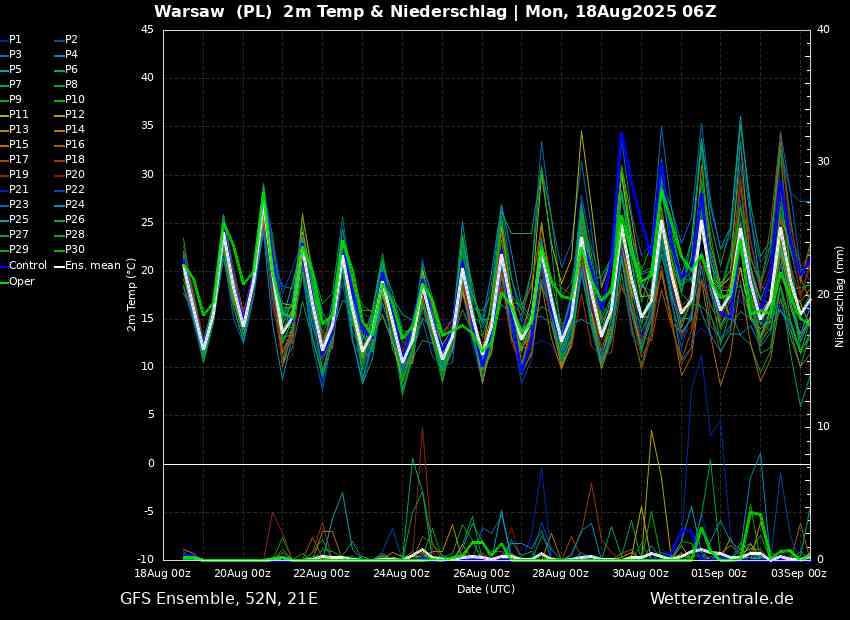This screenshot has height=620, width=850.
Task: Click the 03Sep 00z date label
Action: [x=799, y=573]
